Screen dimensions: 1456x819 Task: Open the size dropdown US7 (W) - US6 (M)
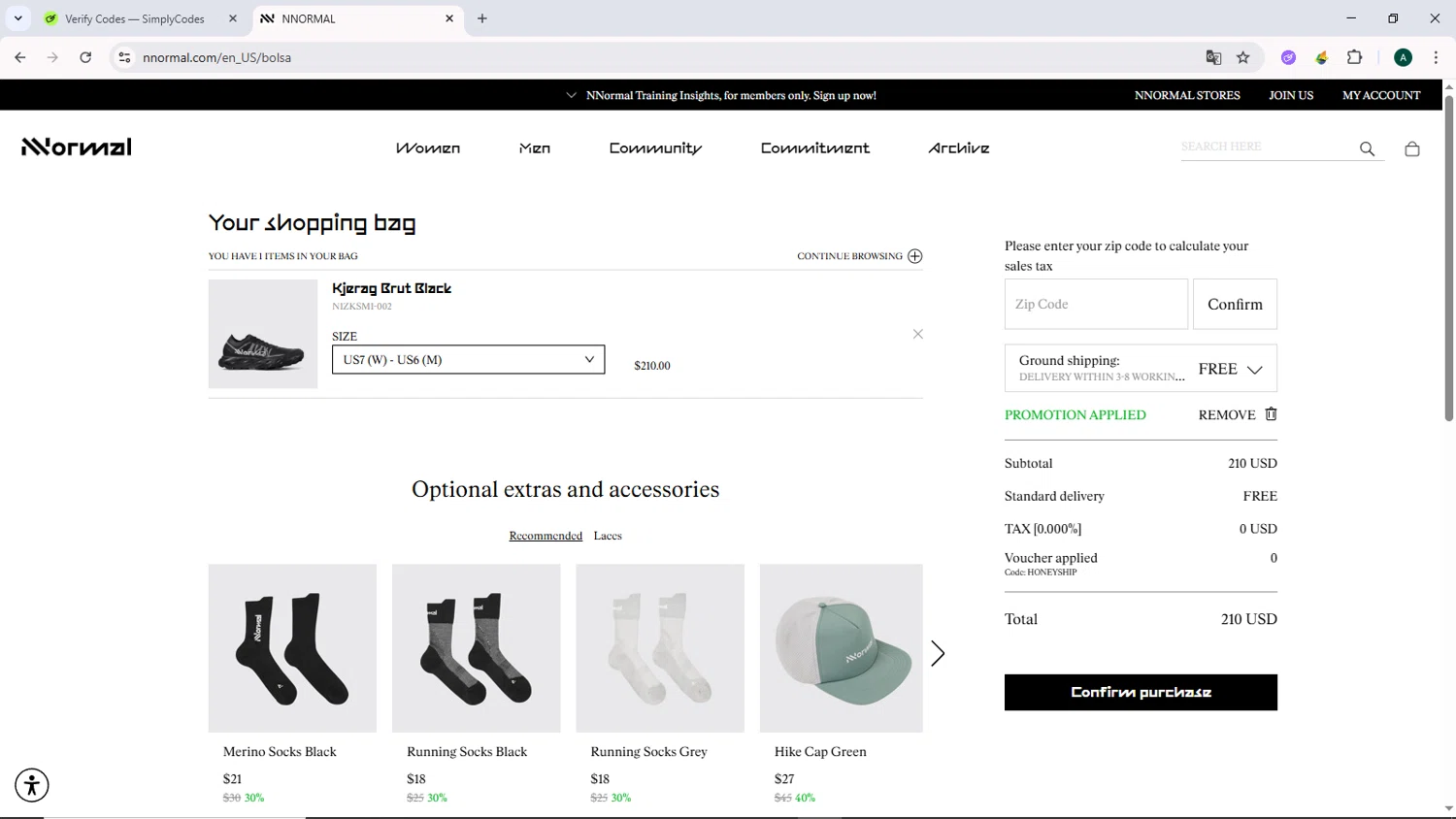468,359
